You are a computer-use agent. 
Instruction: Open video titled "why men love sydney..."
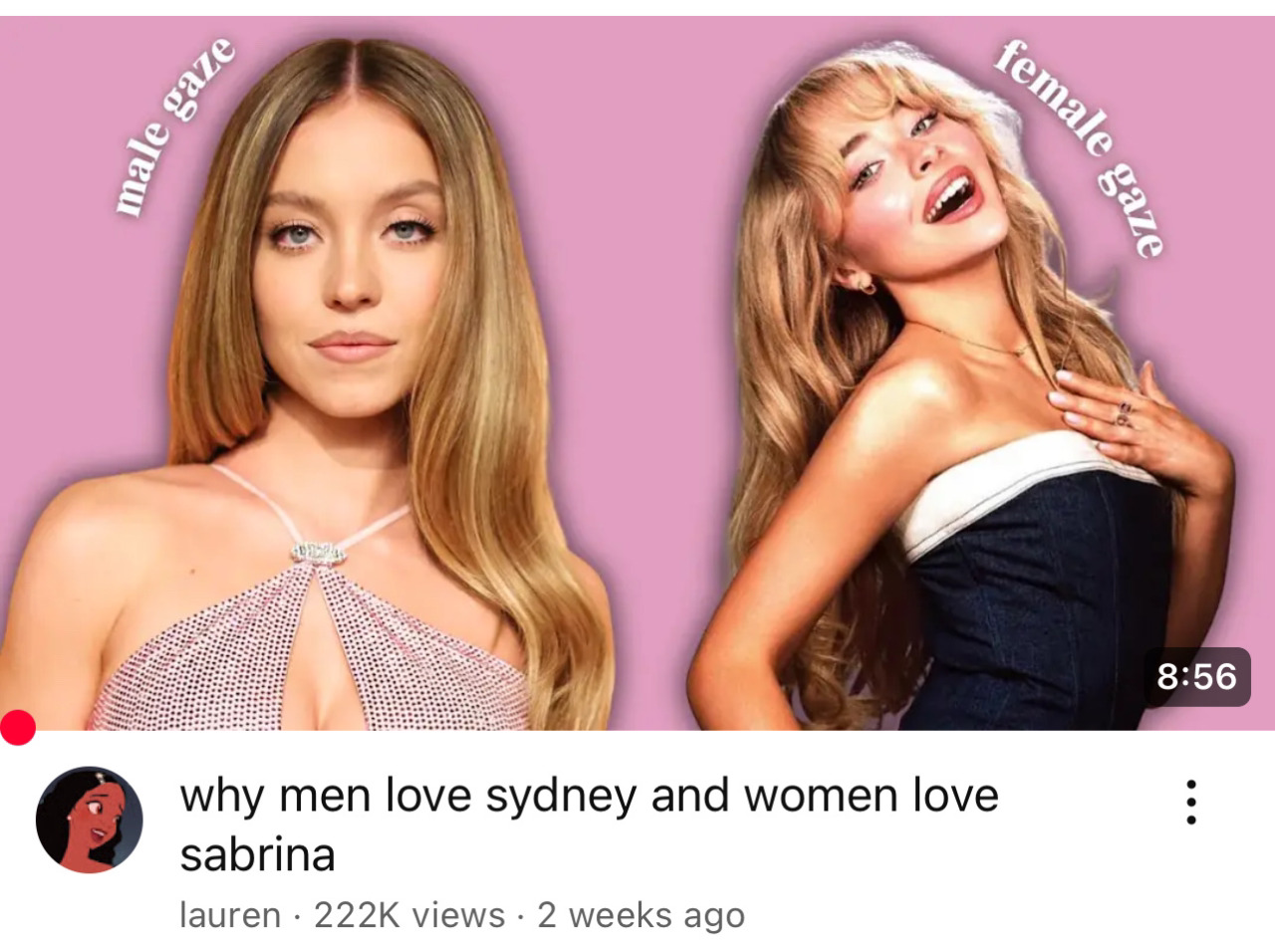pyautogui.click(x=589, y=825)
